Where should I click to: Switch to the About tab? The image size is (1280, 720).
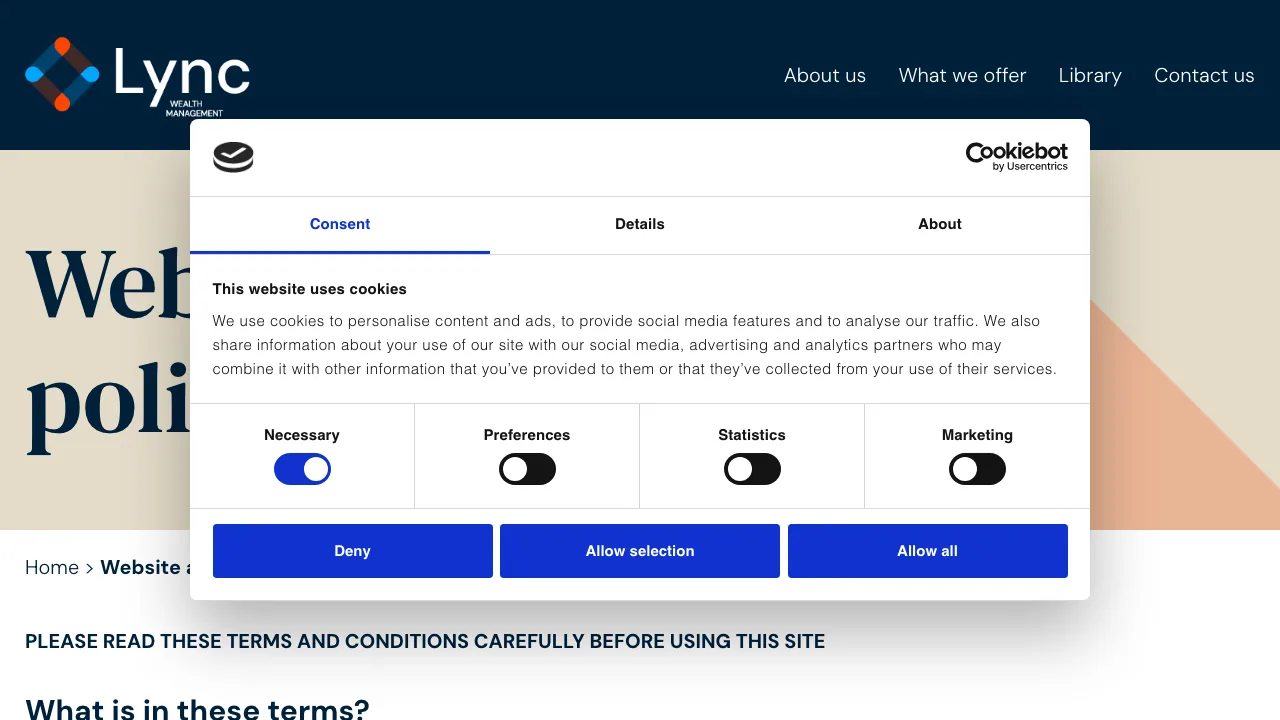point(939,224)
